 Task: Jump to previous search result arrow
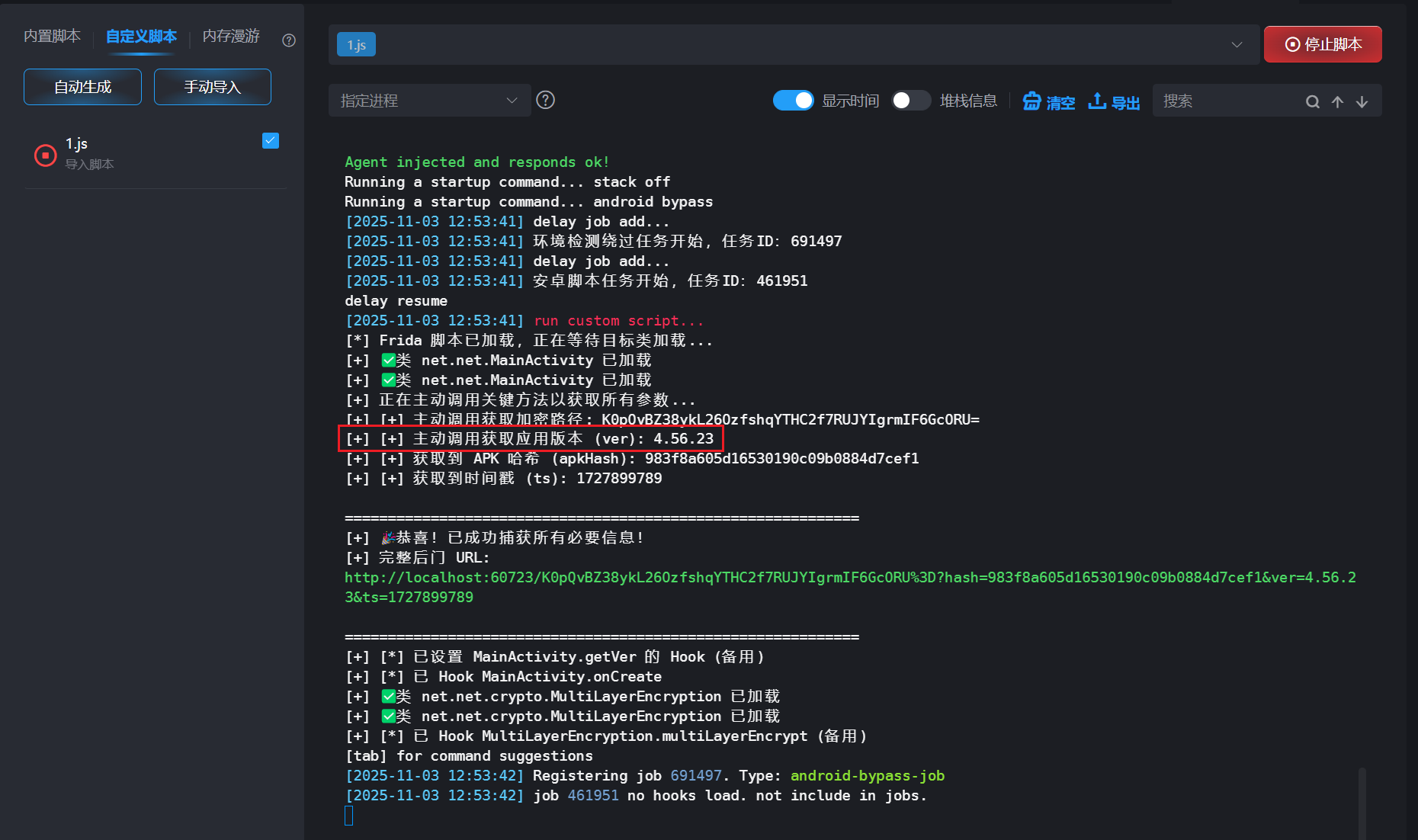[x=1337, y=101]
